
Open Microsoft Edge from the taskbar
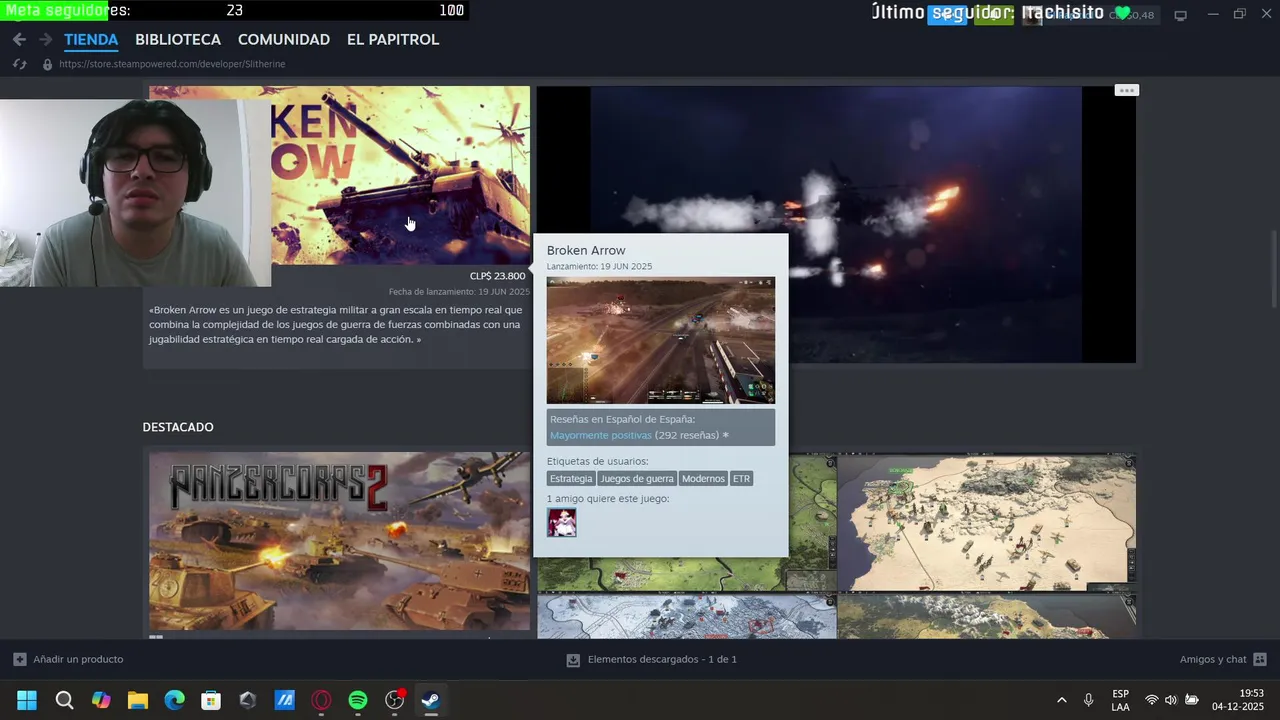point(174,700)
